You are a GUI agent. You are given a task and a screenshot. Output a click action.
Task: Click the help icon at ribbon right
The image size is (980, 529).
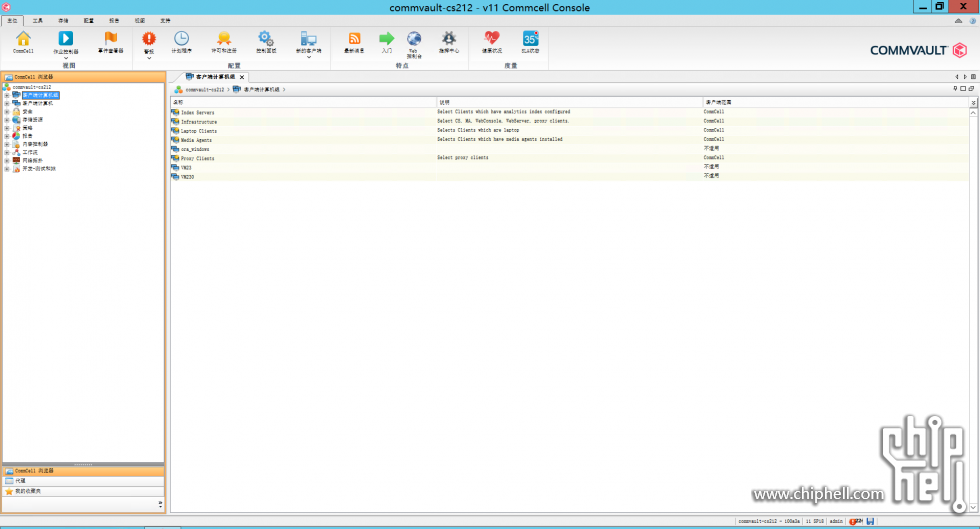(x=972, y=21)
